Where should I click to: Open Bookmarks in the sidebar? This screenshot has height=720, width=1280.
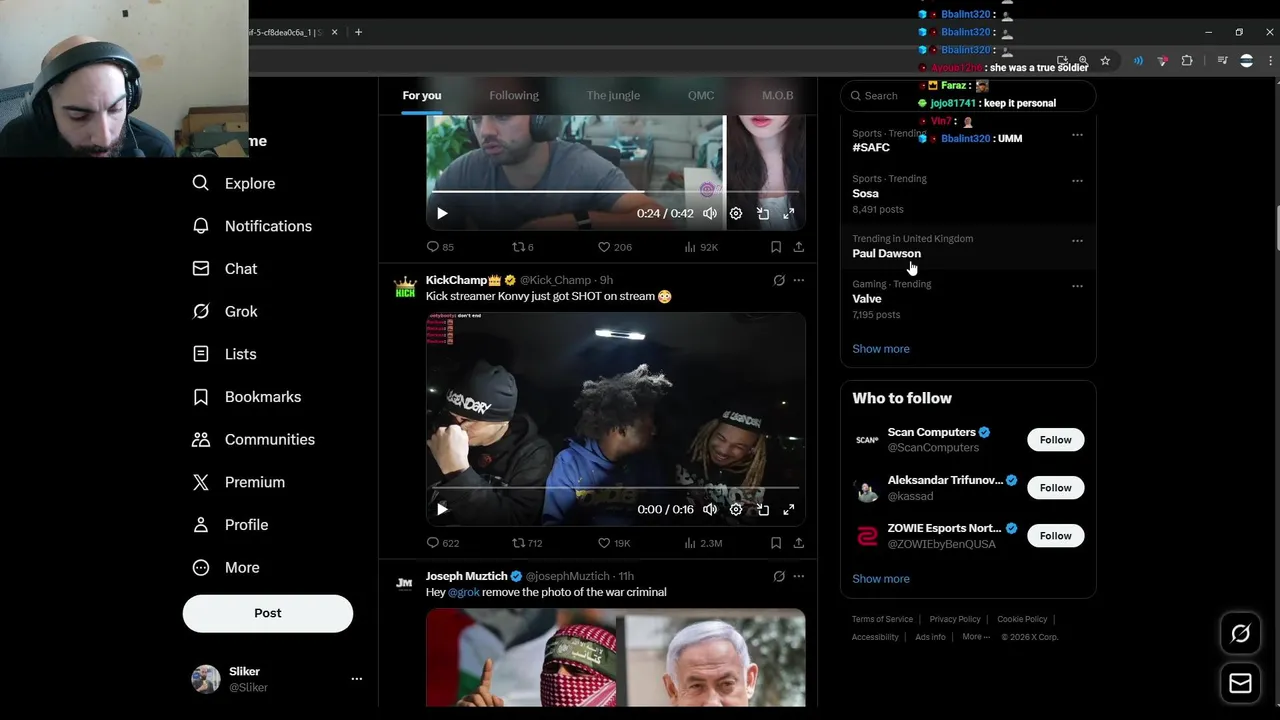coord(246,397)
